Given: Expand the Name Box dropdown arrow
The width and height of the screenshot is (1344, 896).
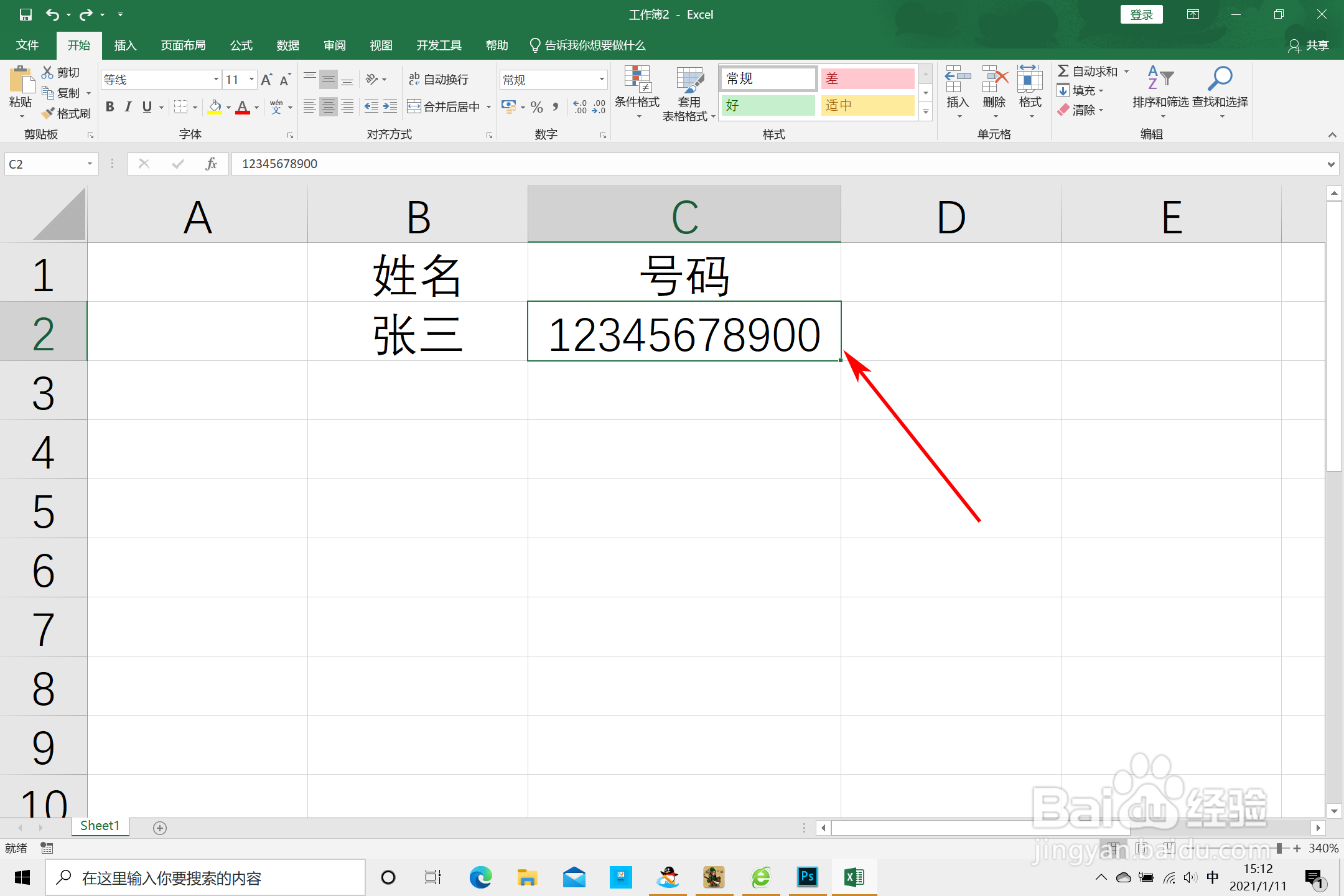Looking at the screenshot, I should tap(90, 164).
